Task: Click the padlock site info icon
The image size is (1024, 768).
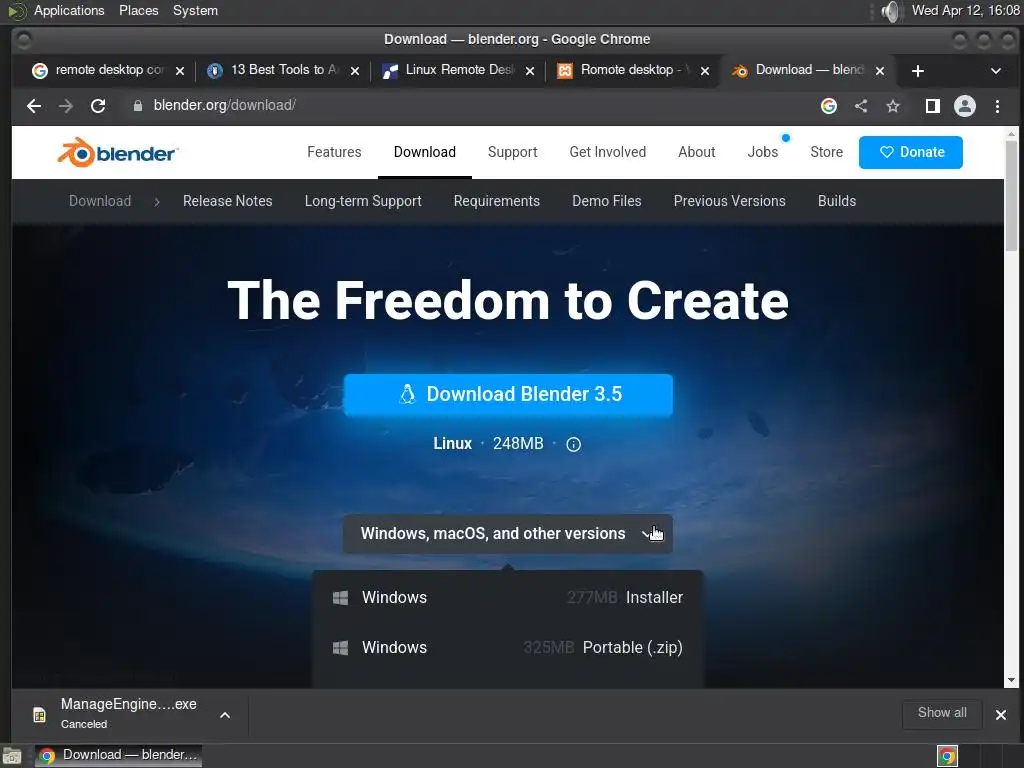Action: click(x=137, y=106)
